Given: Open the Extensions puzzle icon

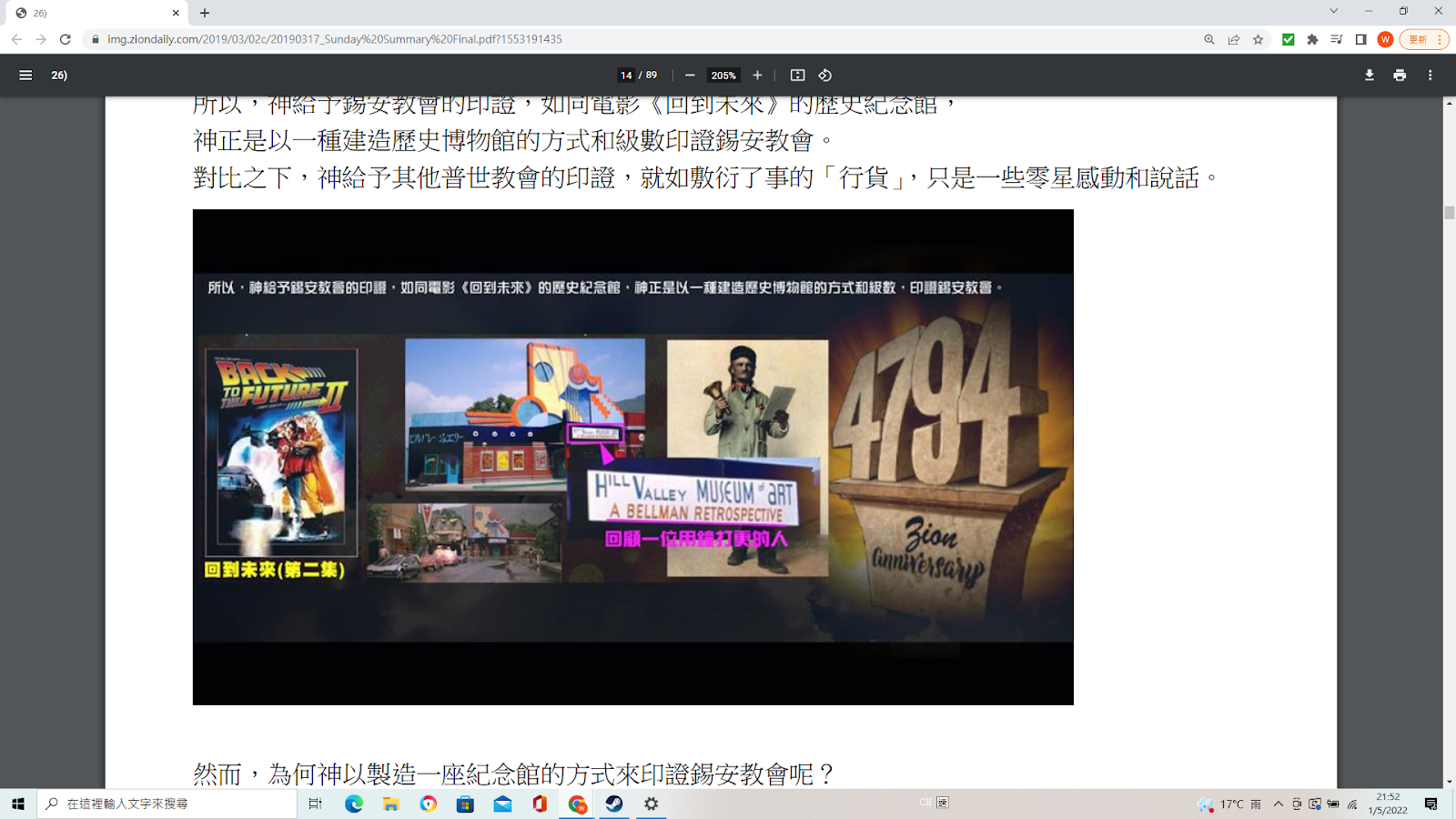Looking at the screenshot, I should coord(1312,39).
